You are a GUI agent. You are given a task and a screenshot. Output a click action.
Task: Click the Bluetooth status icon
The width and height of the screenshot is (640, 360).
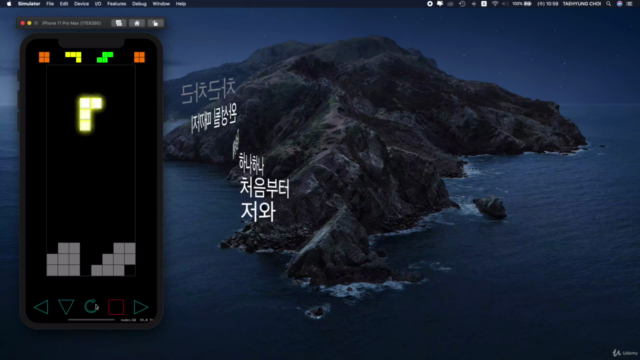pos(473,4)
